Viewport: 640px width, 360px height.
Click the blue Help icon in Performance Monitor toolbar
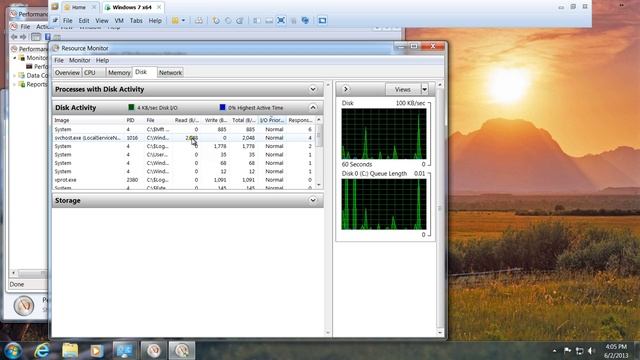click(x=47, y=37)
